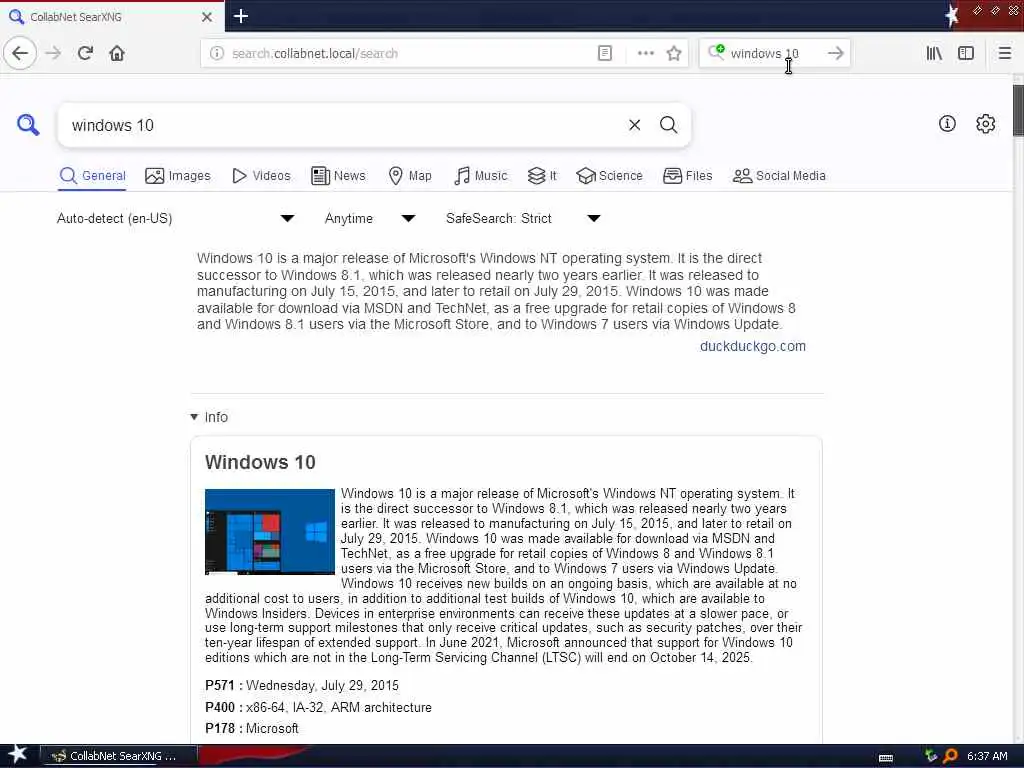Open the SearXNG about info icon
Image resolution: width=1024 pixels, height=768 pixels.
[947, 123]
